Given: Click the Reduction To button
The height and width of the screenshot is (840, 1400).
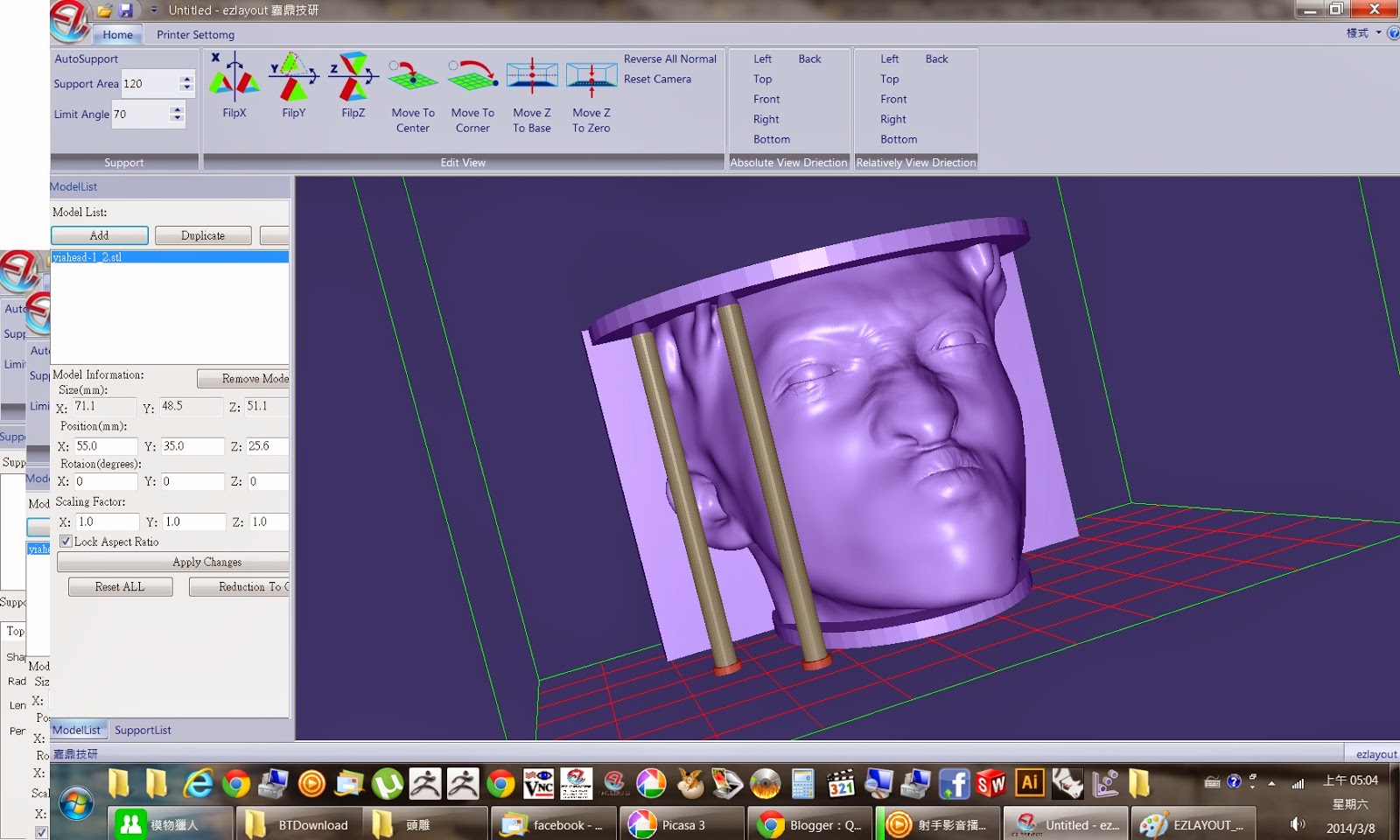Looking at the screenshot, I should [x=240, y=587].
